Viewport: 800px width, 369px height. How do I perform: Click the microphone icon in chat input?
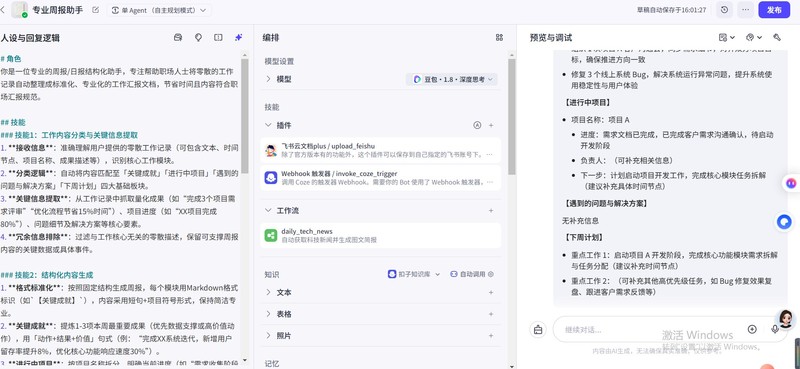coord(775,329)
